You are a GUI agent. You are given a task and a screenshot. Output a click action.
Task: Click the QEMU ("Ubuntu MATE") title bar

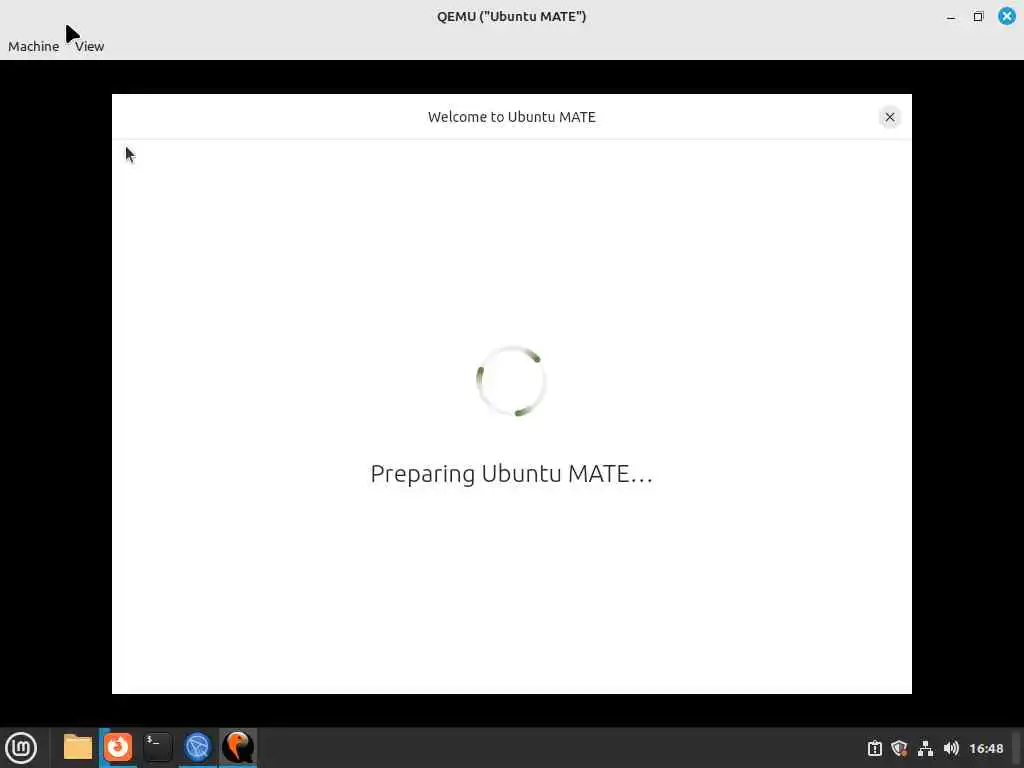coord(511,16)
